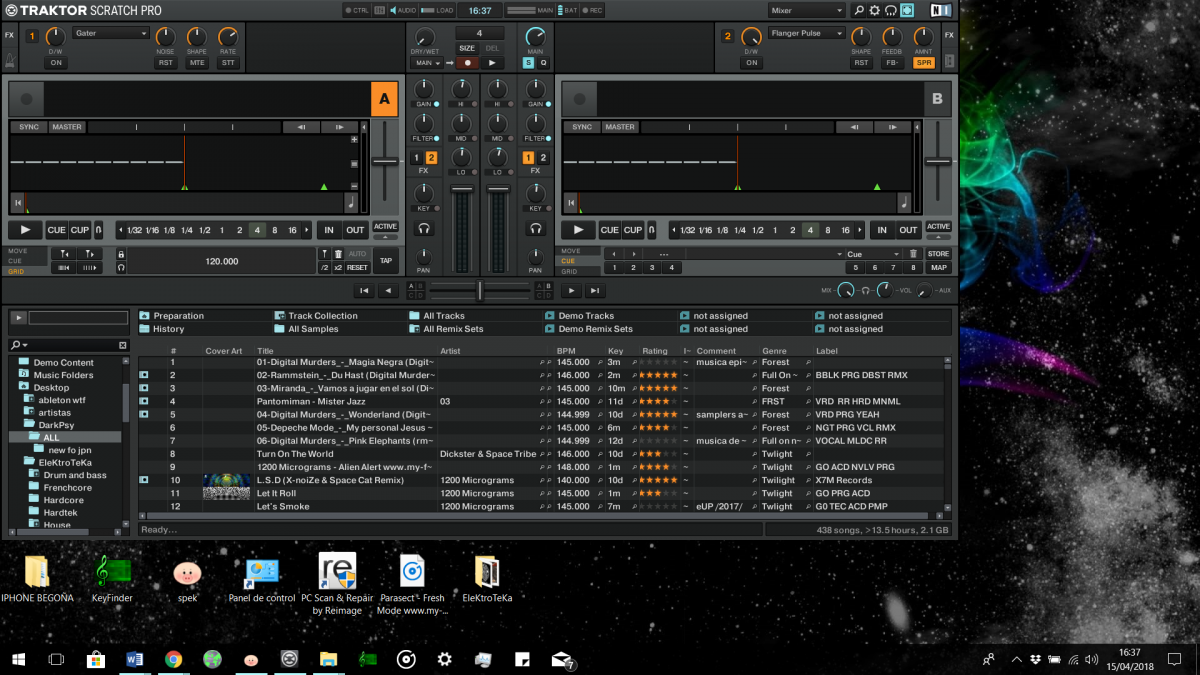The height and width of the screenshot is (675, 1200).
Task: Toggle Deck B loop ACTIVE button
Action: click(x=938, y=227)
